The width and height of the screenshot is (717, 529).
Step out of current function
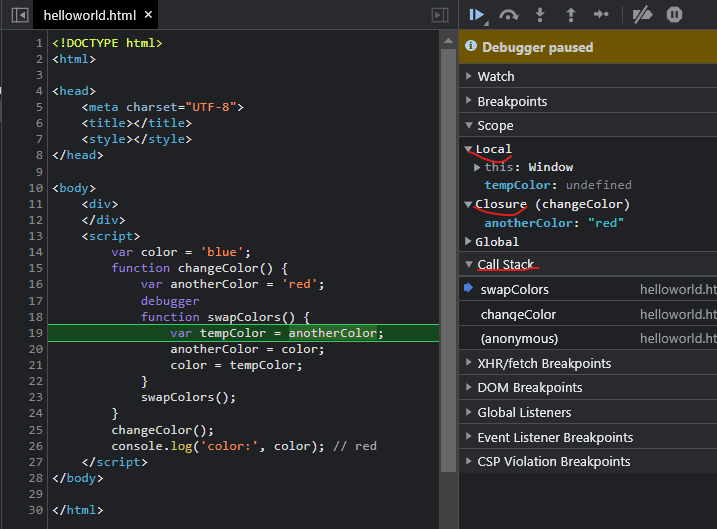coord(571,14)
